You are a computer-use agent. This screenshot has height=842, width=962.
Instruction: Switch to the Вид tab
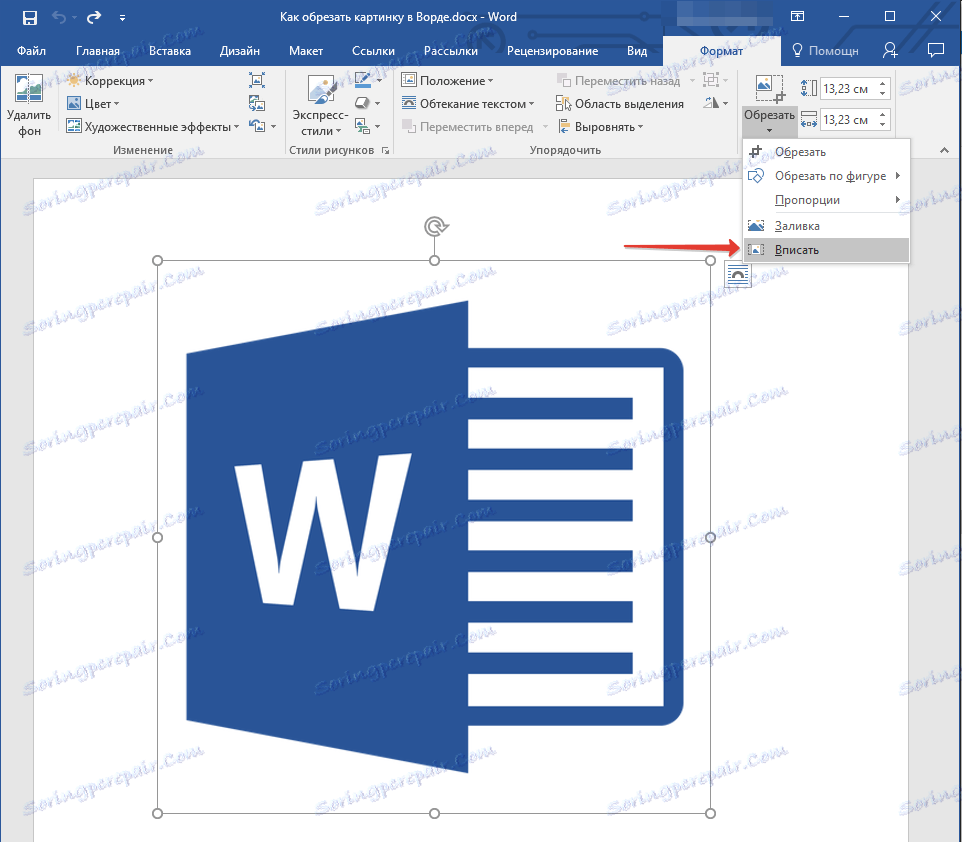click(x=637, y=51)
